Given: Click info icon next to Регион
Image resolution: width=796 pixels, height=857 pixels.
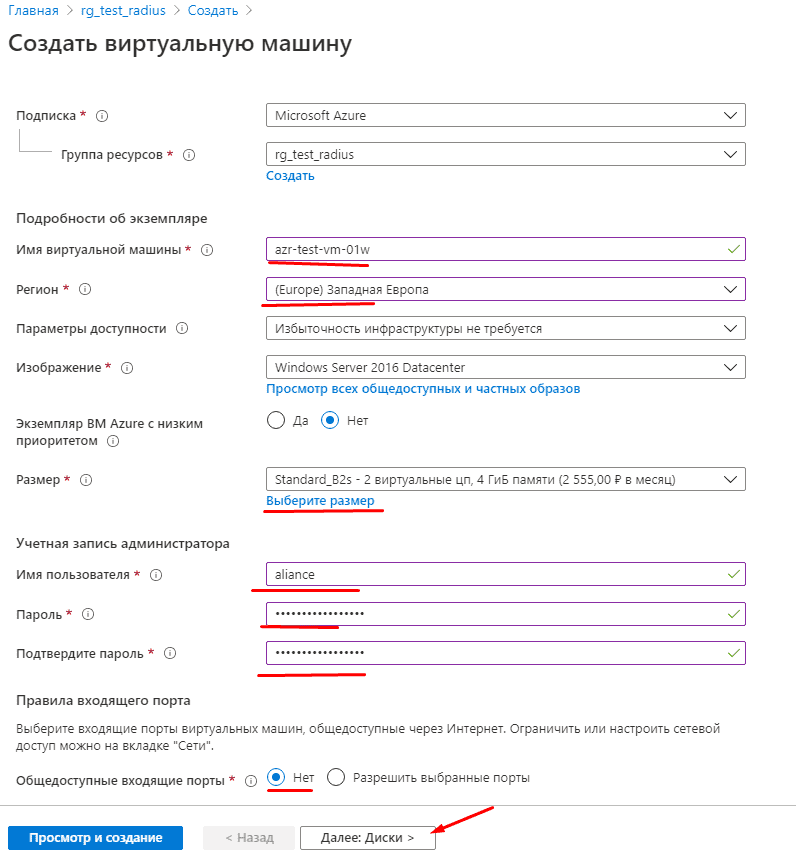Looking at the screenshot, I should pyautogui.click(x=85, y=289).
